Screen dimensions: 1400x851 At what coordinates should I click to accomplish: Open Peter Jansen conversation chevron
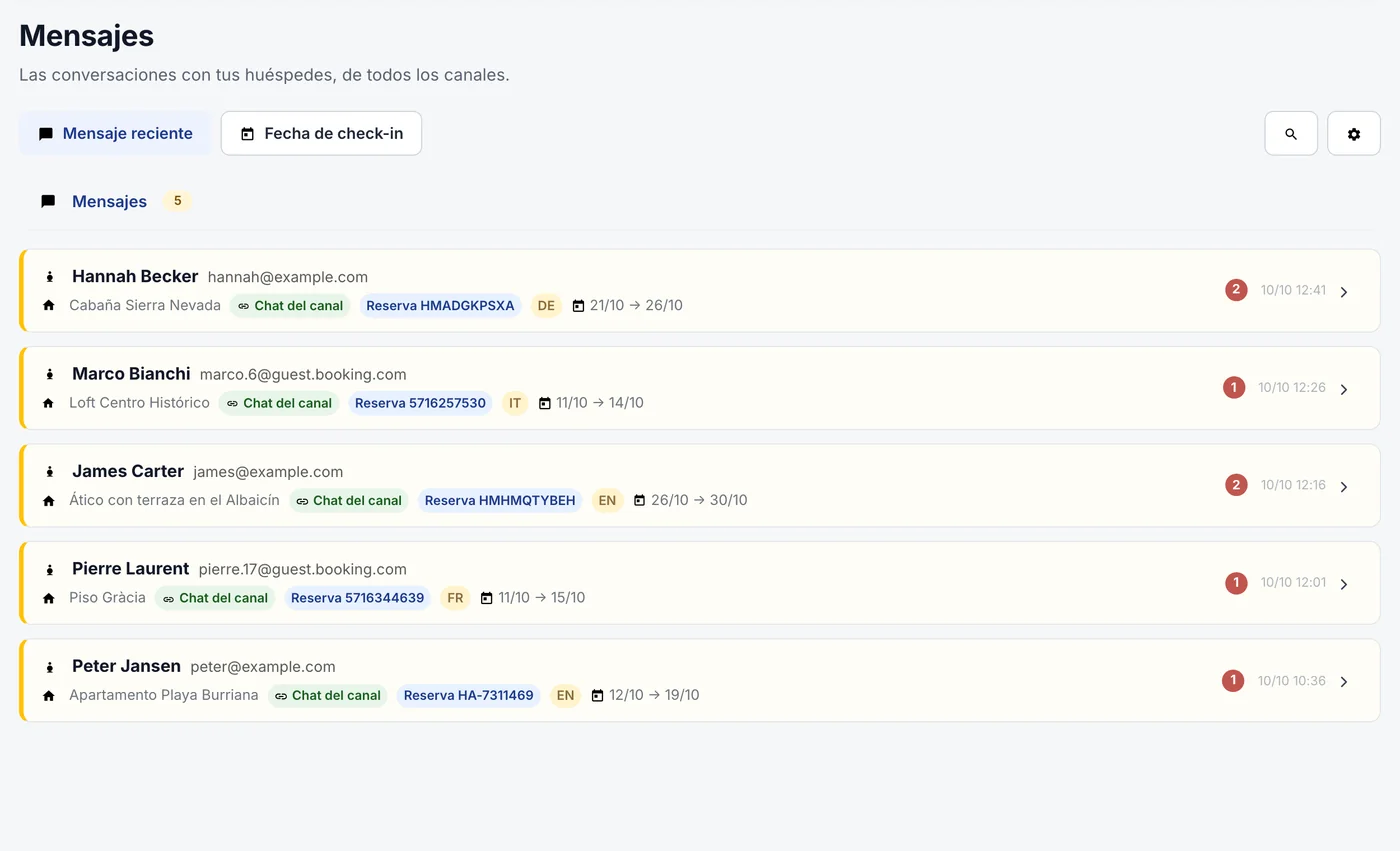click(x=1344, y=682)
